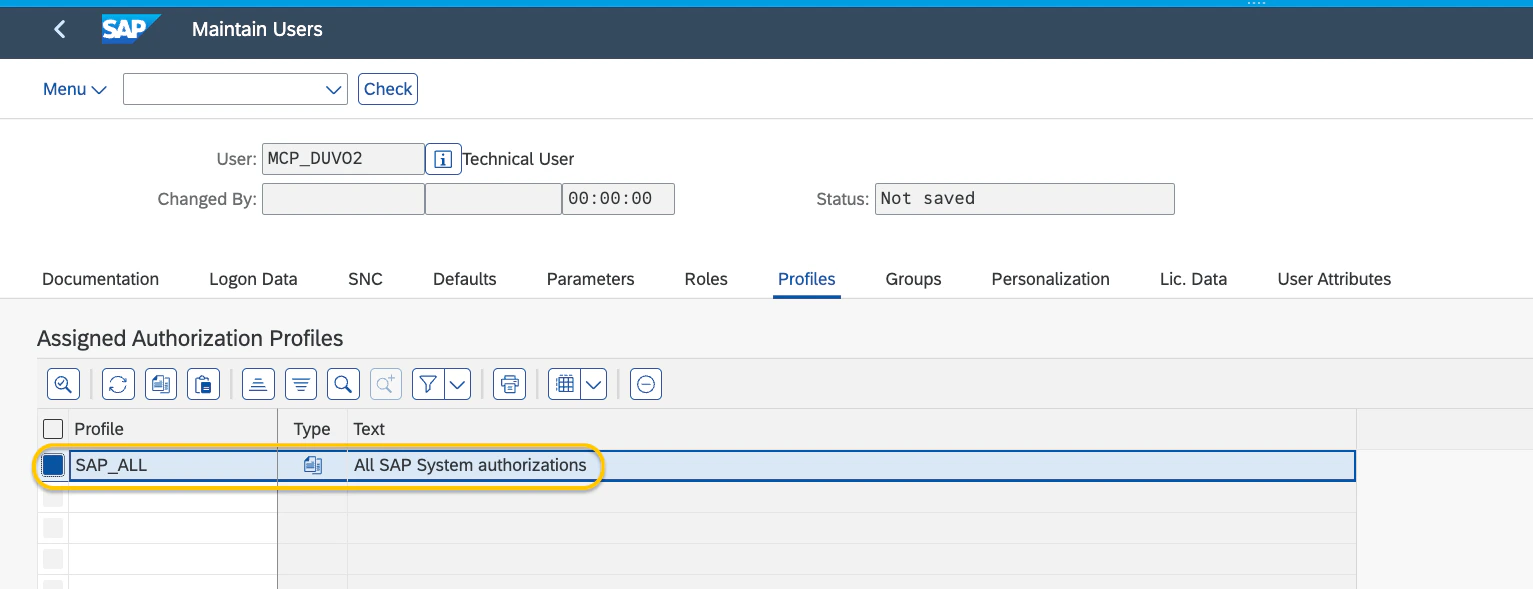The image size is (1533, 589).
Task: Click the Change Layout grid icon
Action: pyautogui.click(x=565, y=384)
